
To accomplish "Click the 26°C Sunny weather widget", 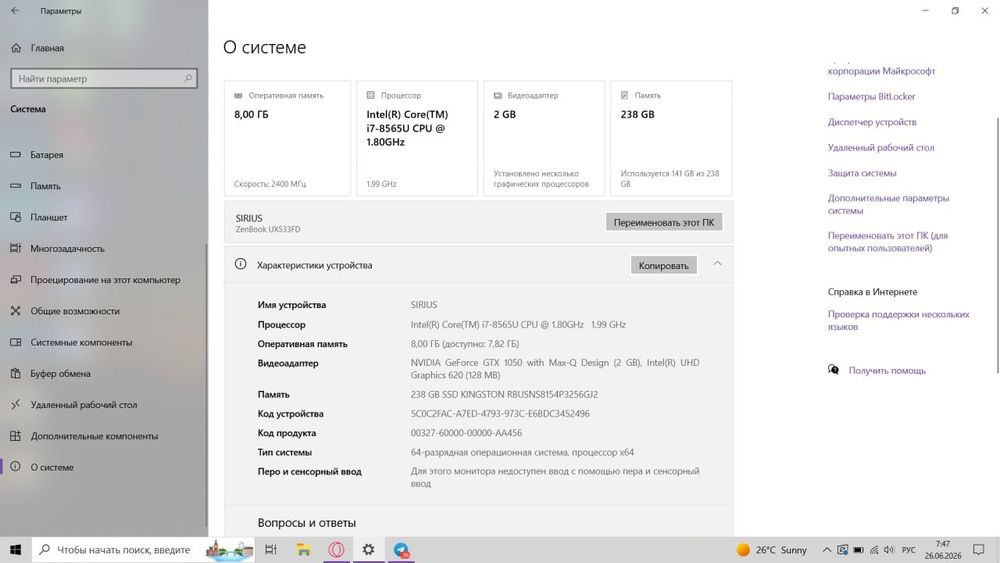I will pos(771,550).
